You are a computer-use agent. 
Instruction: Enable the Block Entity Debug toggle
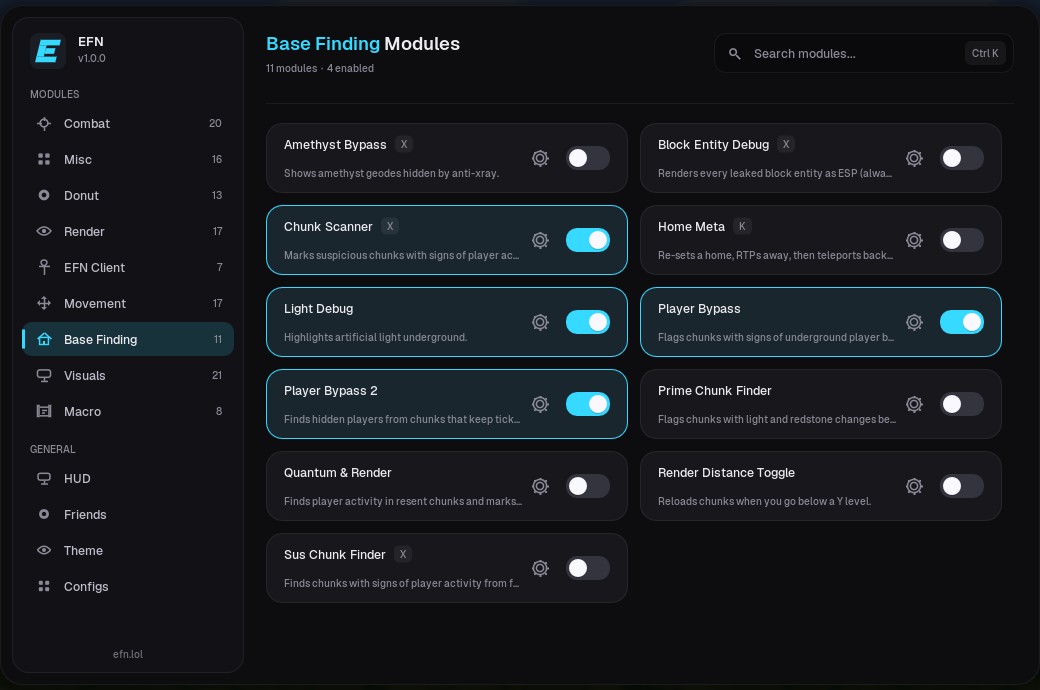(962, 158)
